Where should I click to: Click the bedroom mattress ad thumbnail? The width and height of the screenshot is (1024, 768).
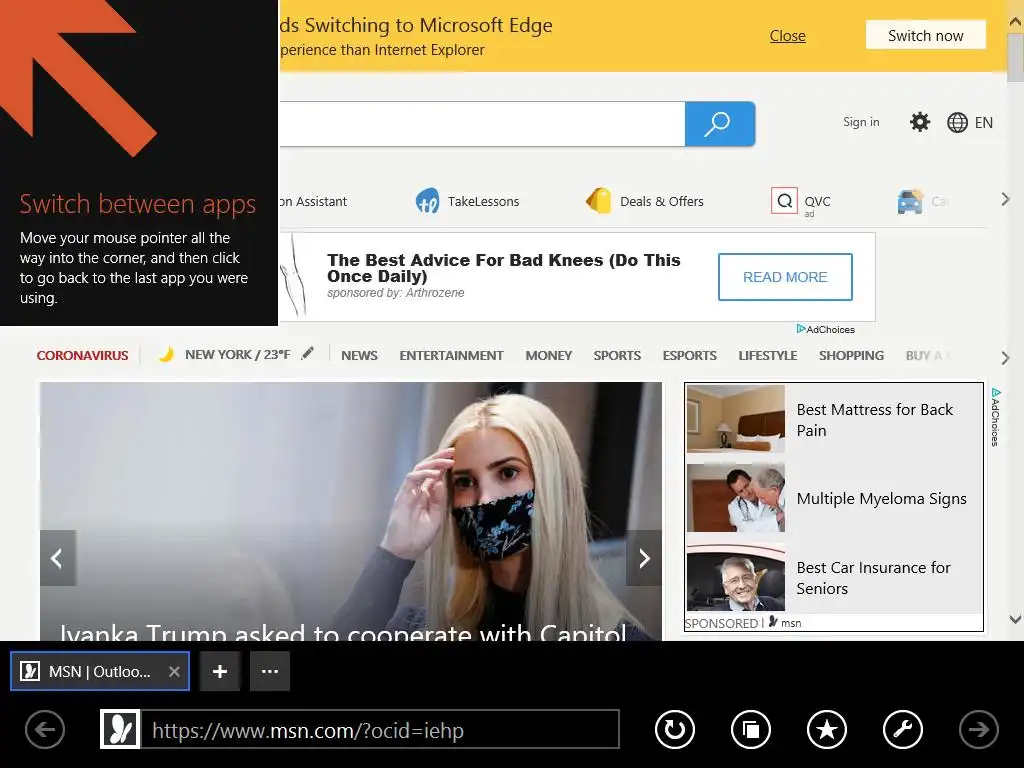(735, 419)
